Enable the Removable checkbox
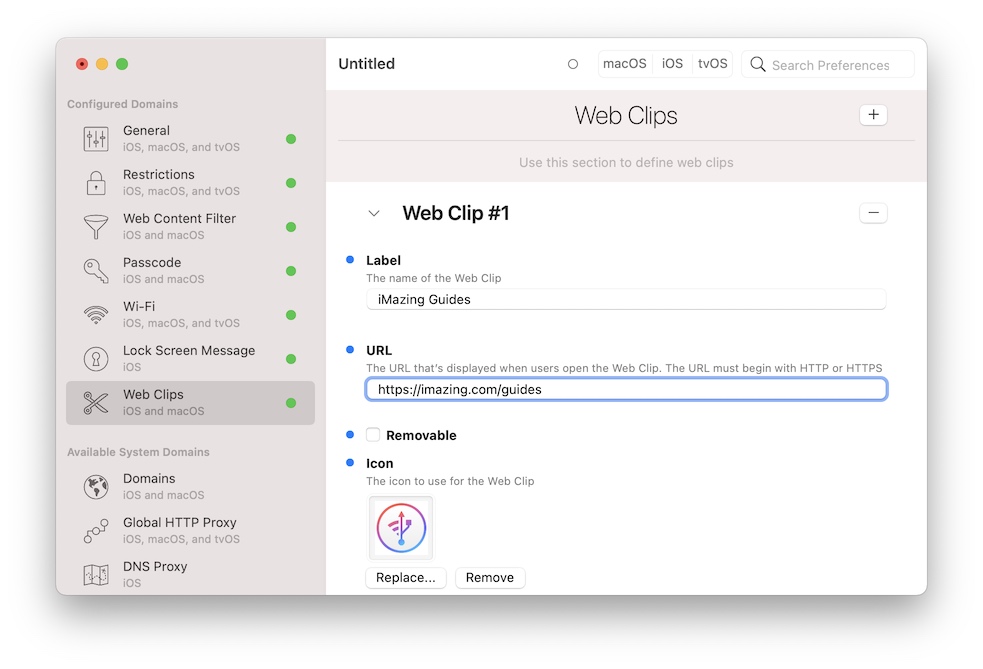Image resolution: width=983 pixels, height=669 pixels. (373, 435)
